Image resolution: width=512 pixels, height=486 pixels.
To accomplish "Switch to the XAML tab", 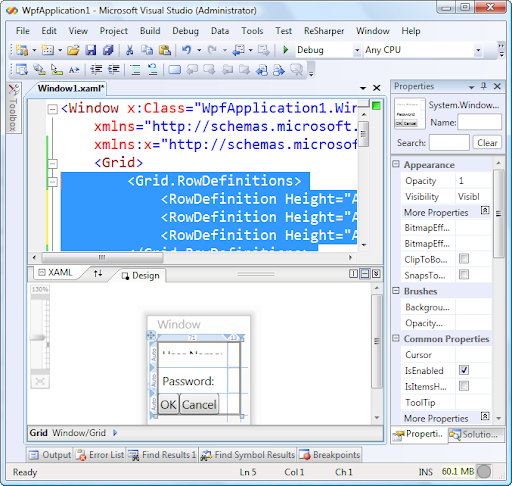I will point(56,273).
